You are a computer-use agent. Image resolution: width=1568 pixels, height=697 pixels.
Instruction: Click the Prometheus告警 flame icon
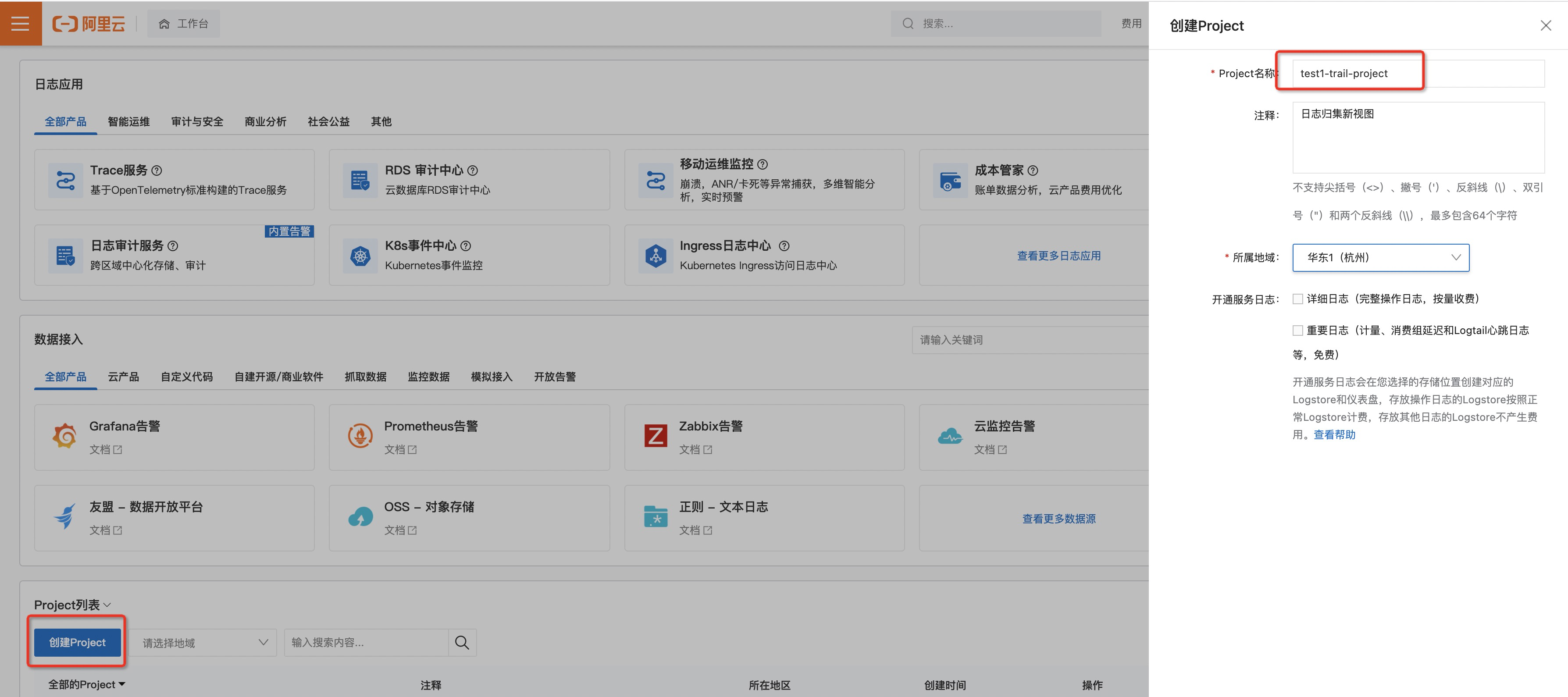point(360,436)
